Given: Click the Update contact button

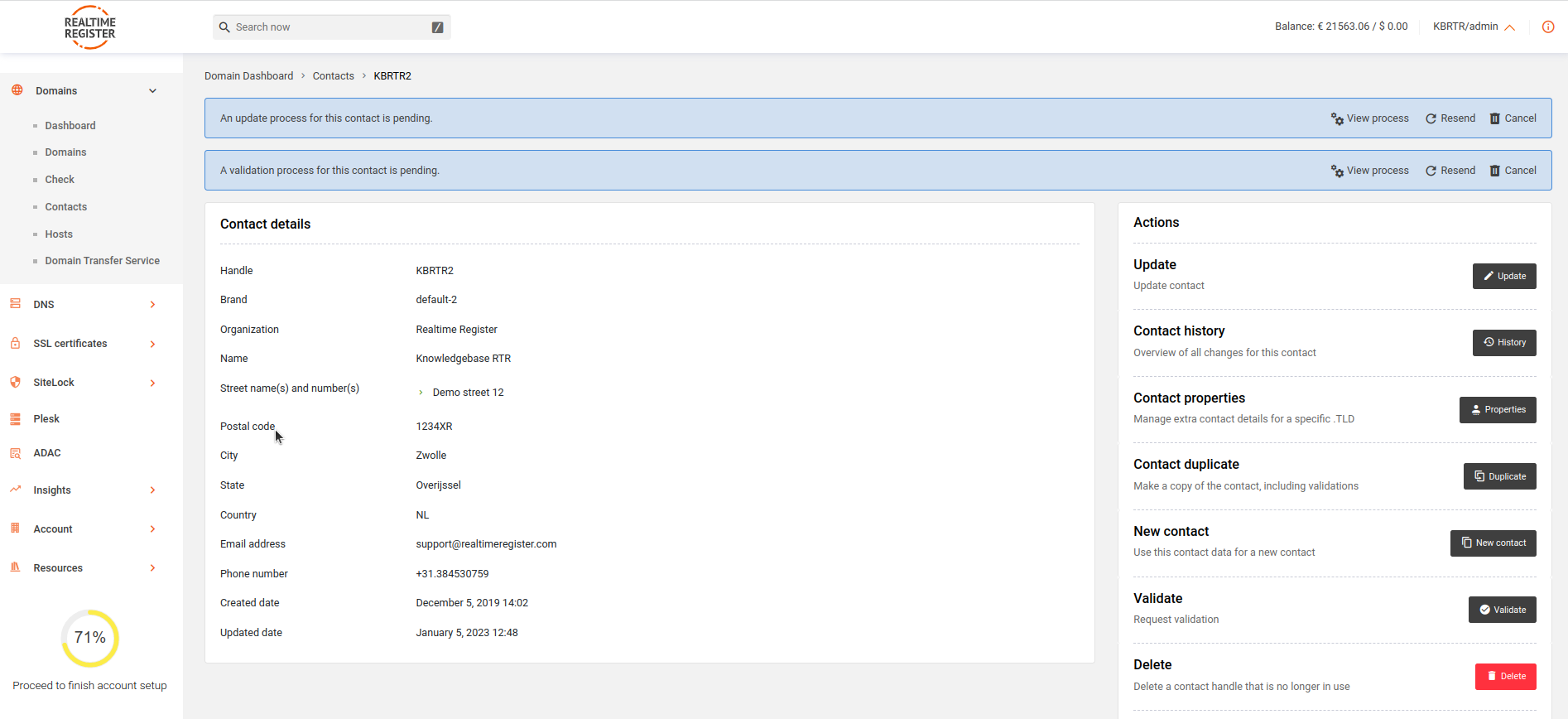Looking at the screenshot, I should pyautogui.click(x=1504, y=276).
